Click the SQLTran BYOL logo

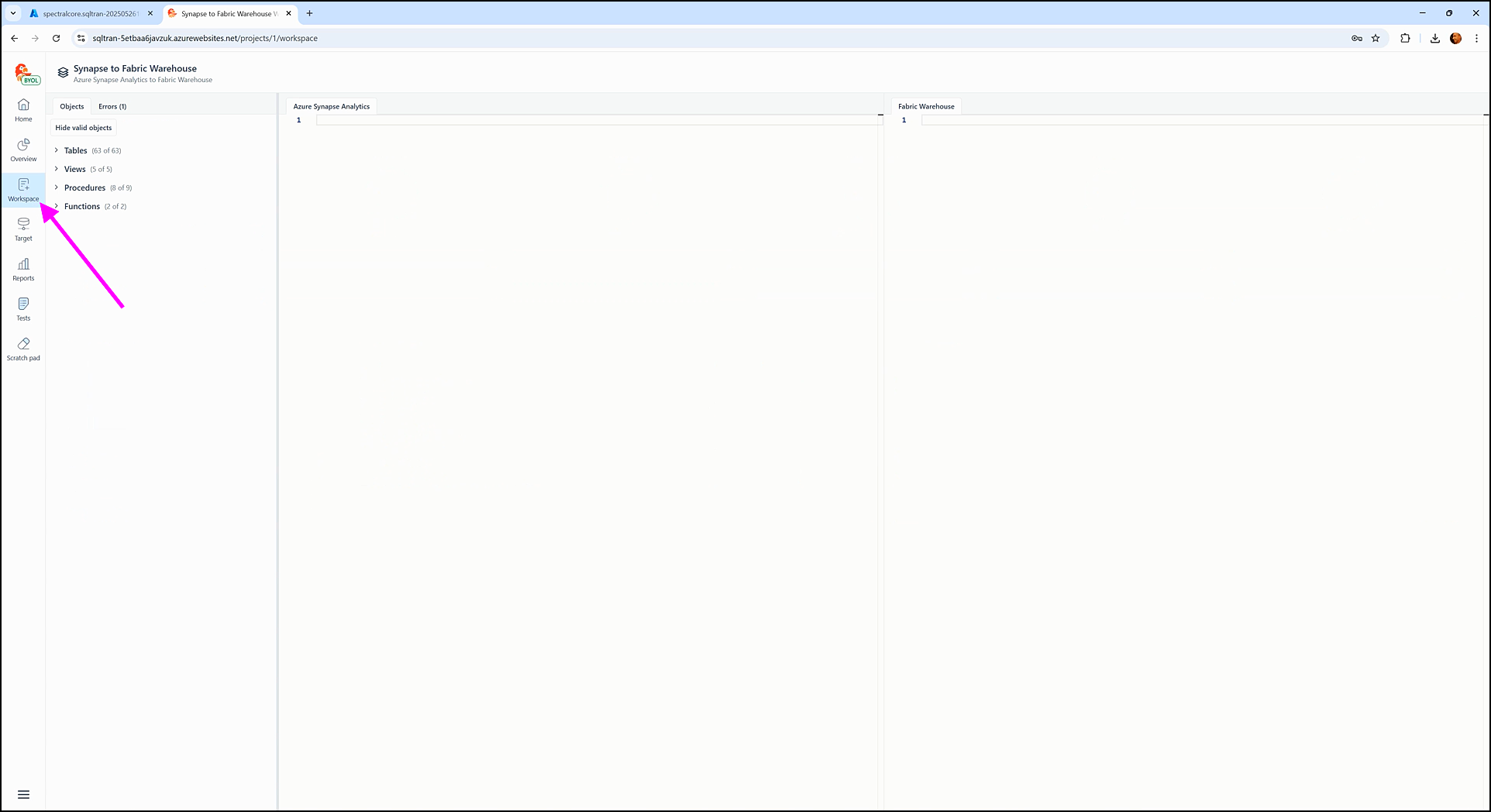point(26,74)
